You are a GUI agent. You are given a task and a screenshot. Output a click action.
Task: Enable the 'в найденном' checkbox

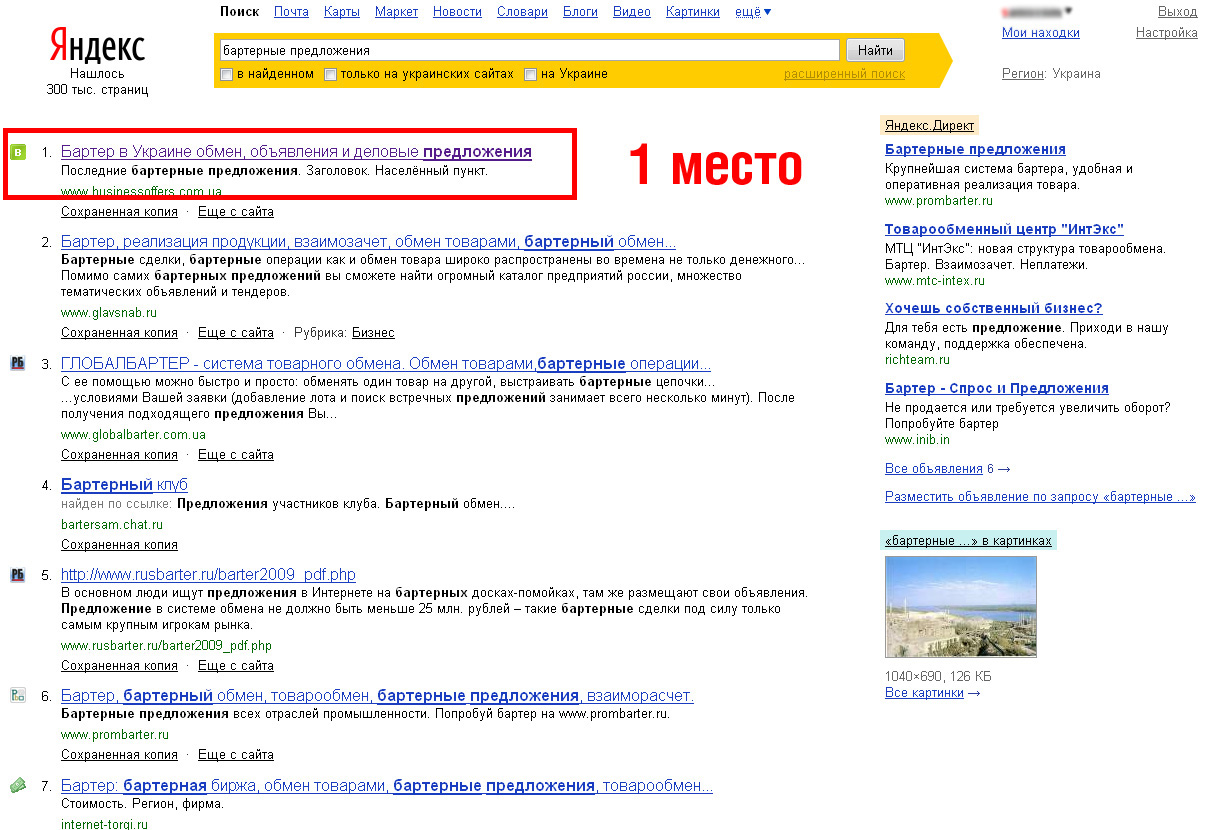(x=227, y=74)
